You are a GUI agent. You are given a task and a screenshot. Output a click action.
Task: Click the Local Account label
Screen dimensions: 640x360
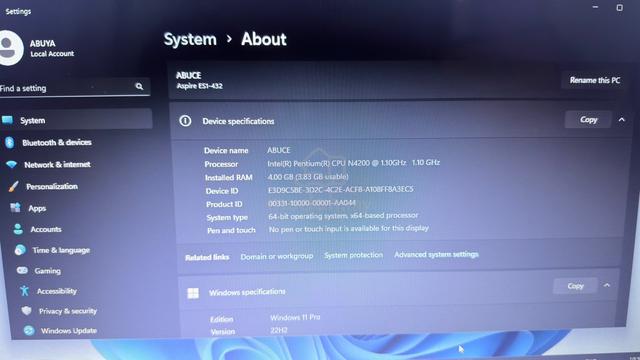52,53
